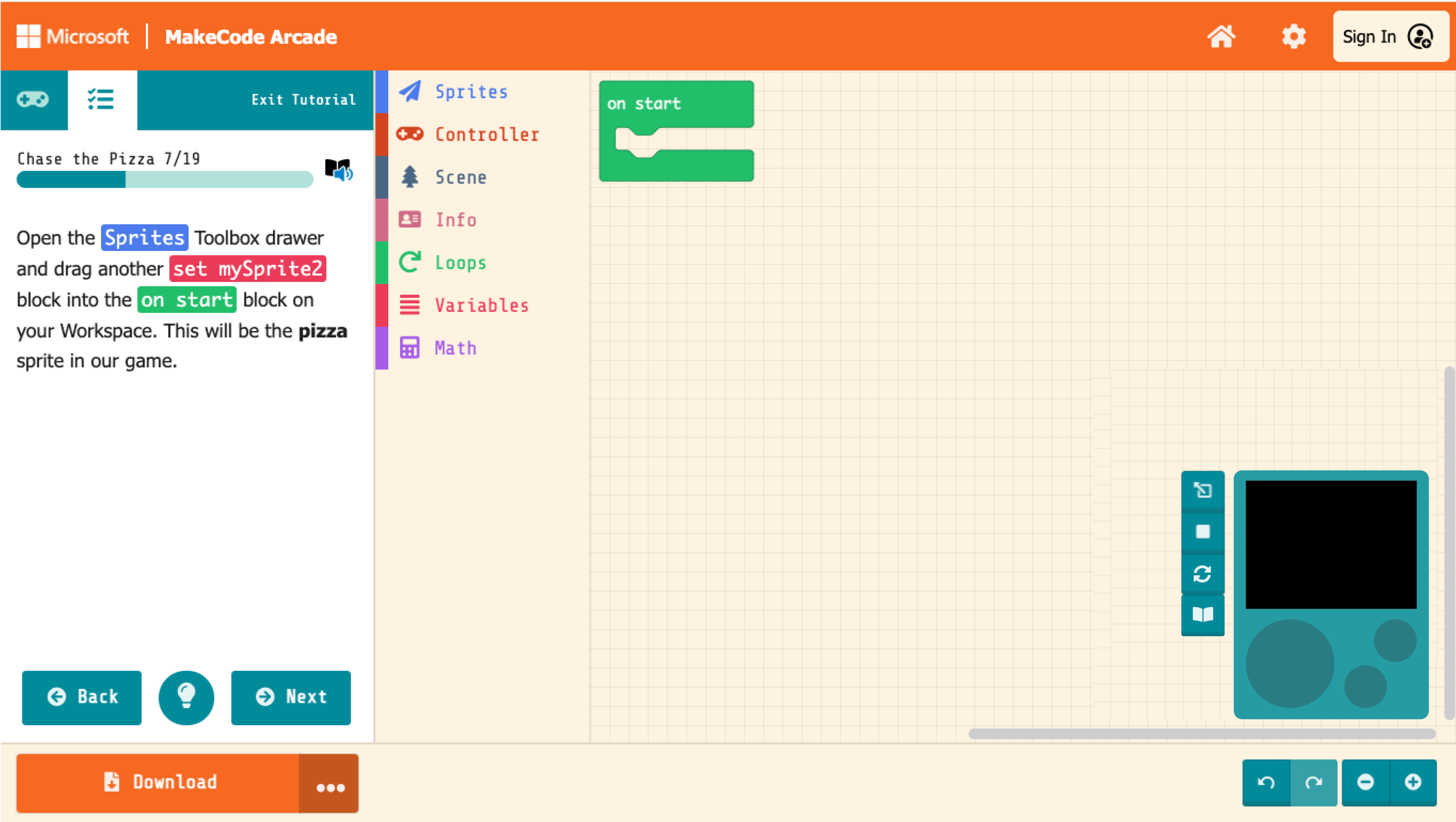Image resolution: width=1456 pixels, height=822 pixels.
Task: Click the highlighted Sprites label in instructions
Action: [x=145, y=238]
